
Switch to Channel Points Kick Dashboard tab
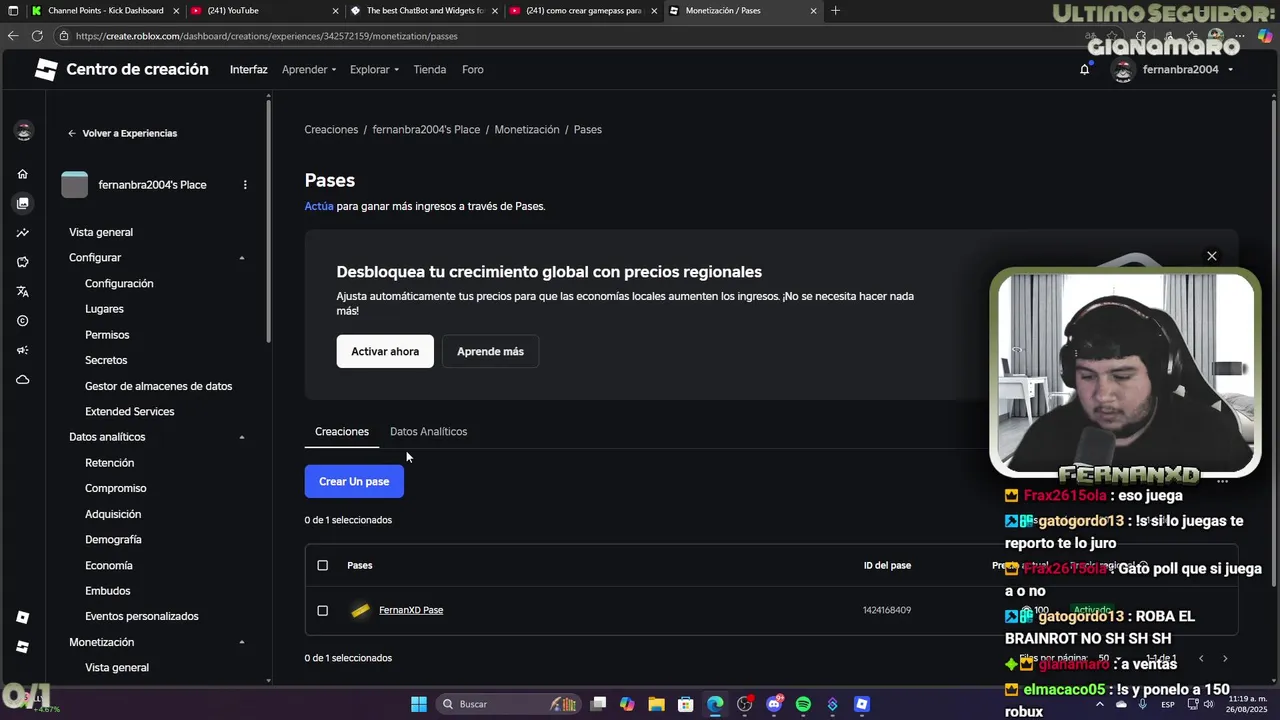click(105, 11)
